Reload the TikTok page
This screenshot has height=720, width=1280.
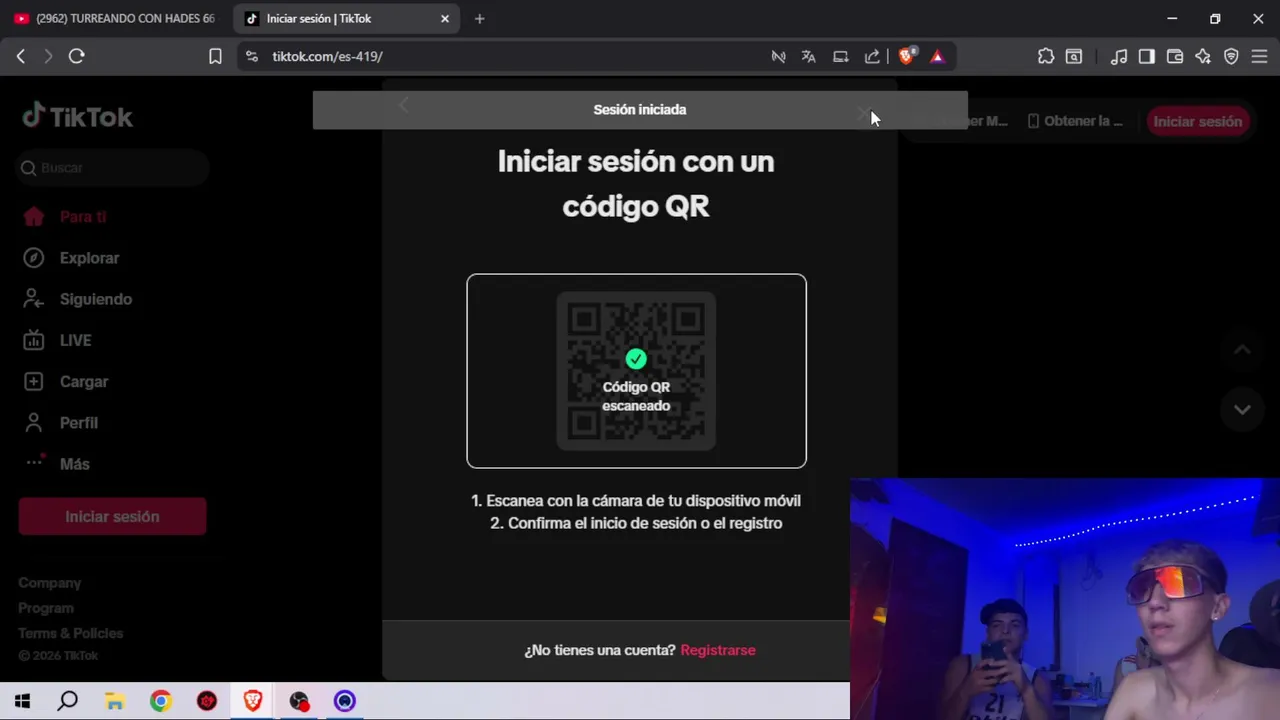click(x=76, y=57)
